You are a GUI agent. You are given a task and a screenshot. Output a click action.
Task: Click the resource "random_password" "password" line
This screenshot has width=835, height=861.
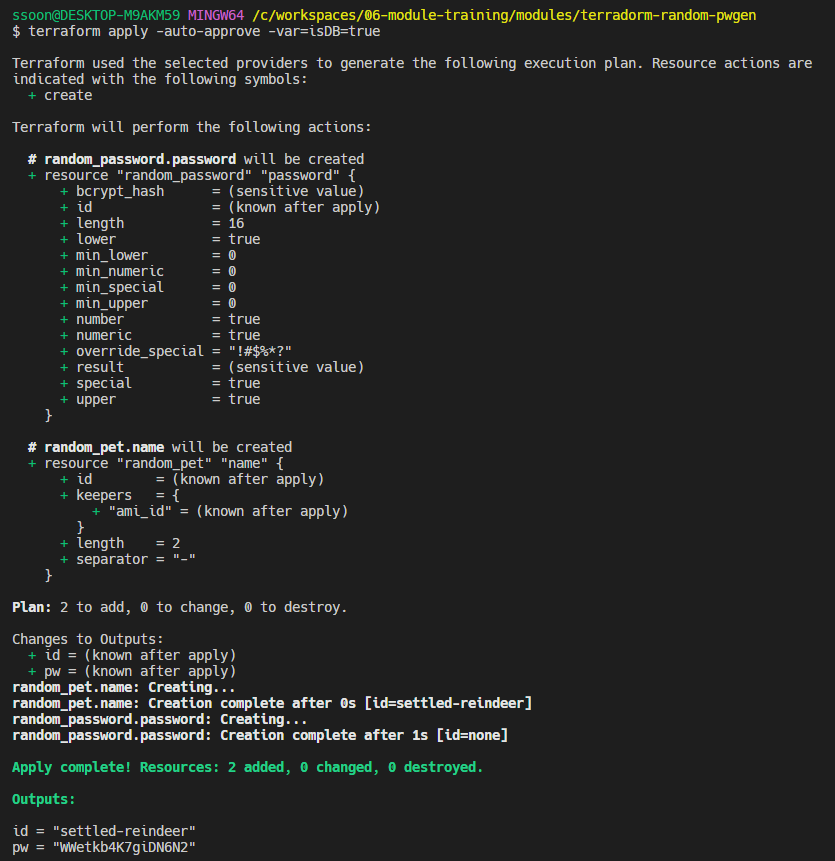pos(192,175)
